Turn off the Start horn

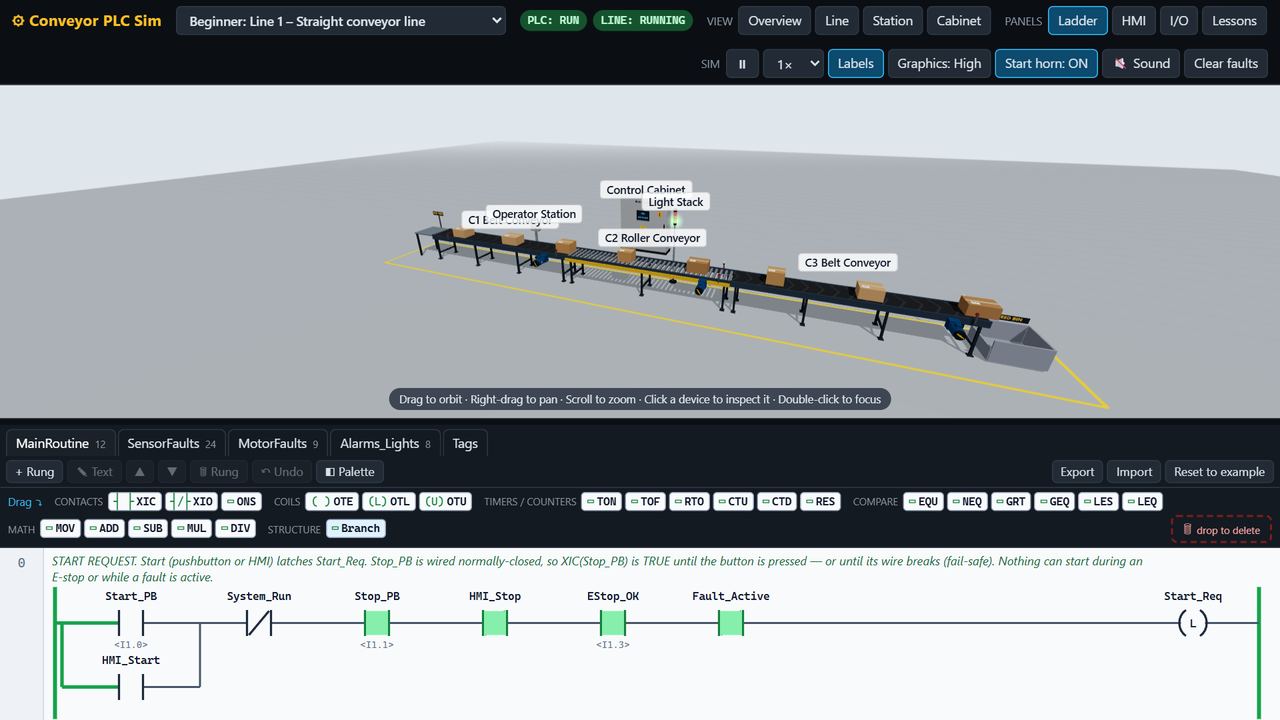(x=1046, y=64)
